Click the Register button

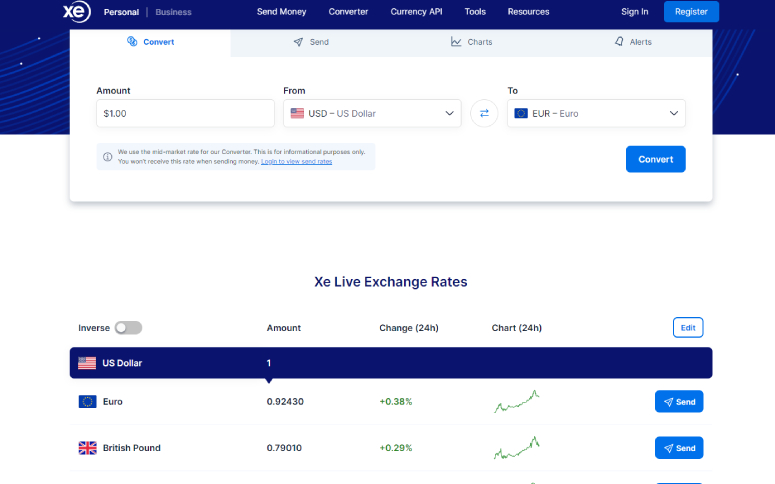691,11
